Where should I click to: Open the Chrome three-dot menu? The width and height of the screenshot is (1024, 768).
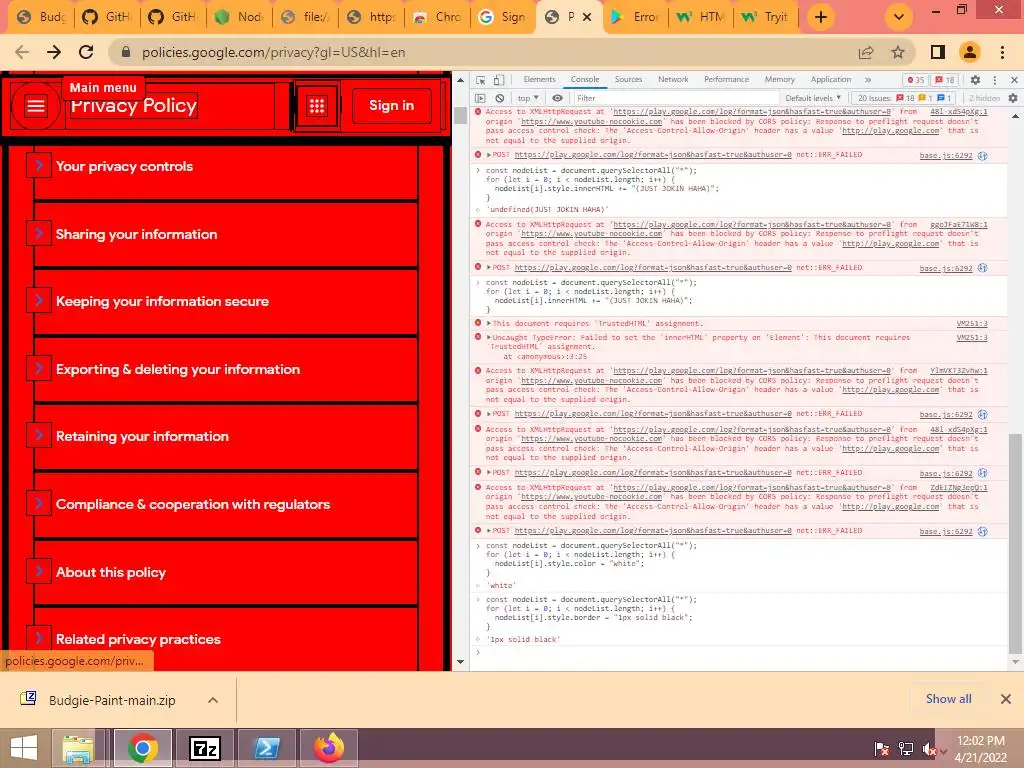[1002, 52]
